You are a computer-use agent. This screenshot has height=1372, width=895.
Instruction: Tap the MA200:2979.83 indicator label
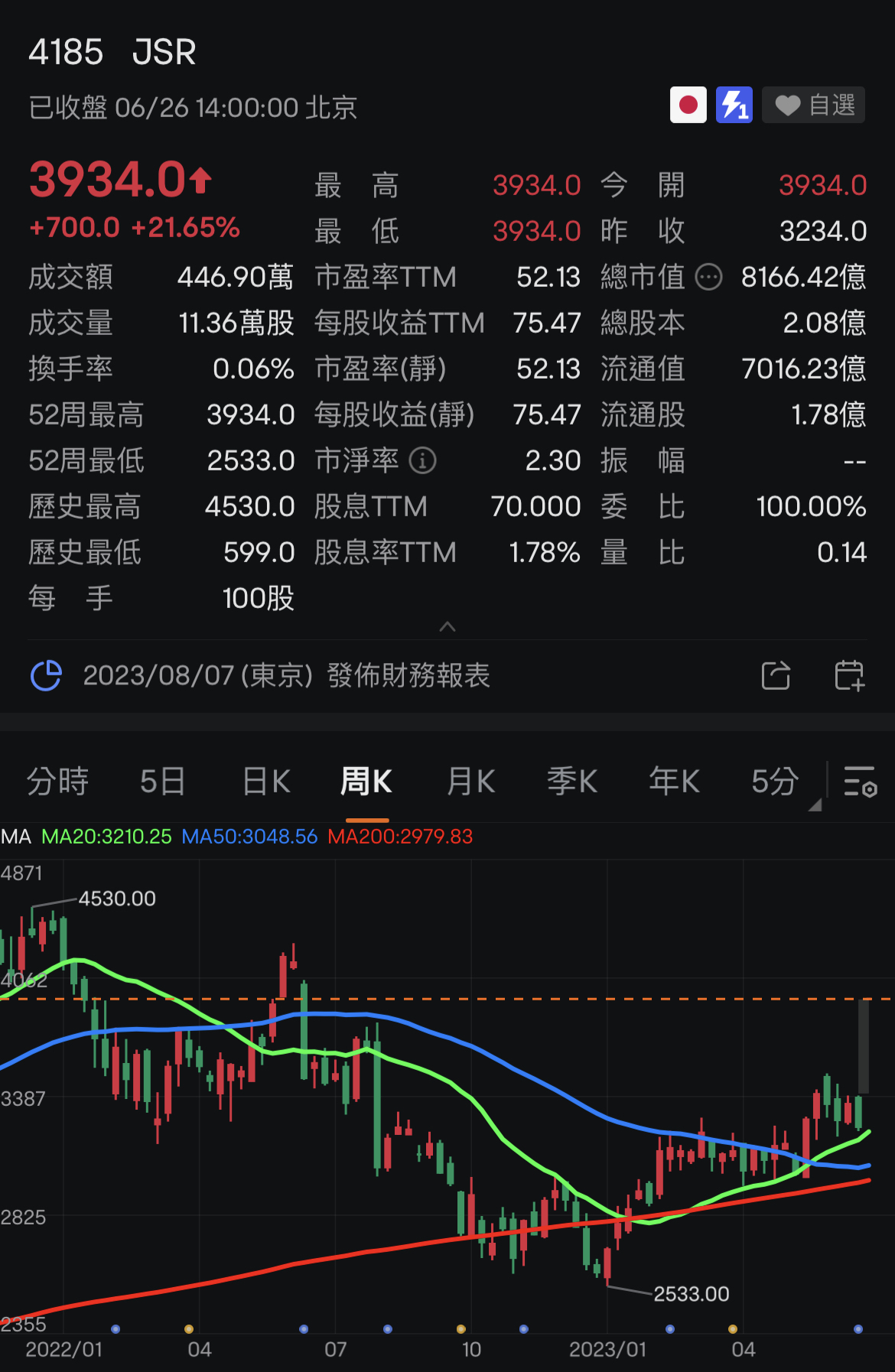pyautogui.click(x=400, y=837)
